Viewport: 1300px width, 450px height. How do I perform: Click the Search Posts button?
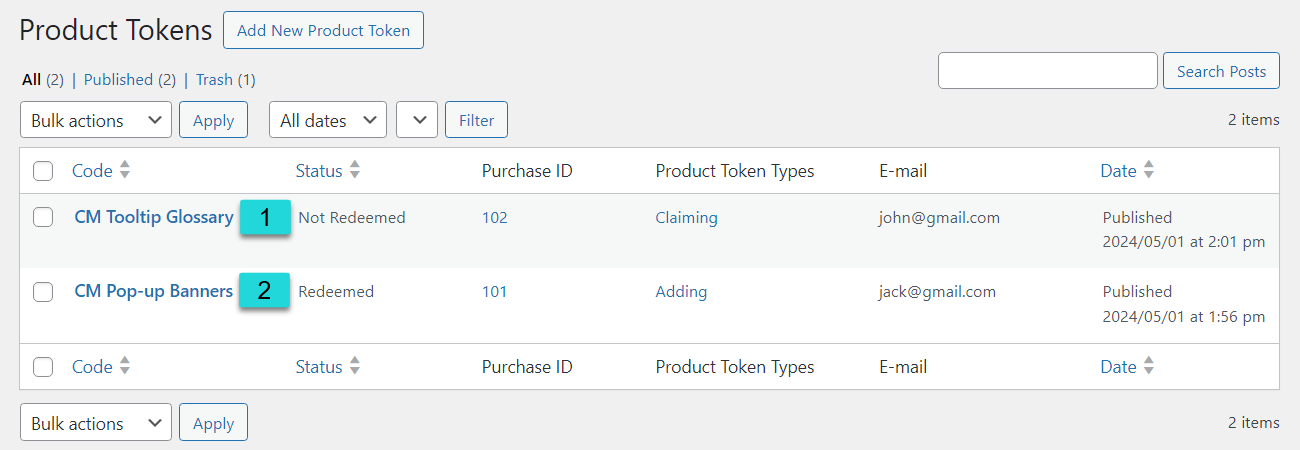coord(1221,71)
